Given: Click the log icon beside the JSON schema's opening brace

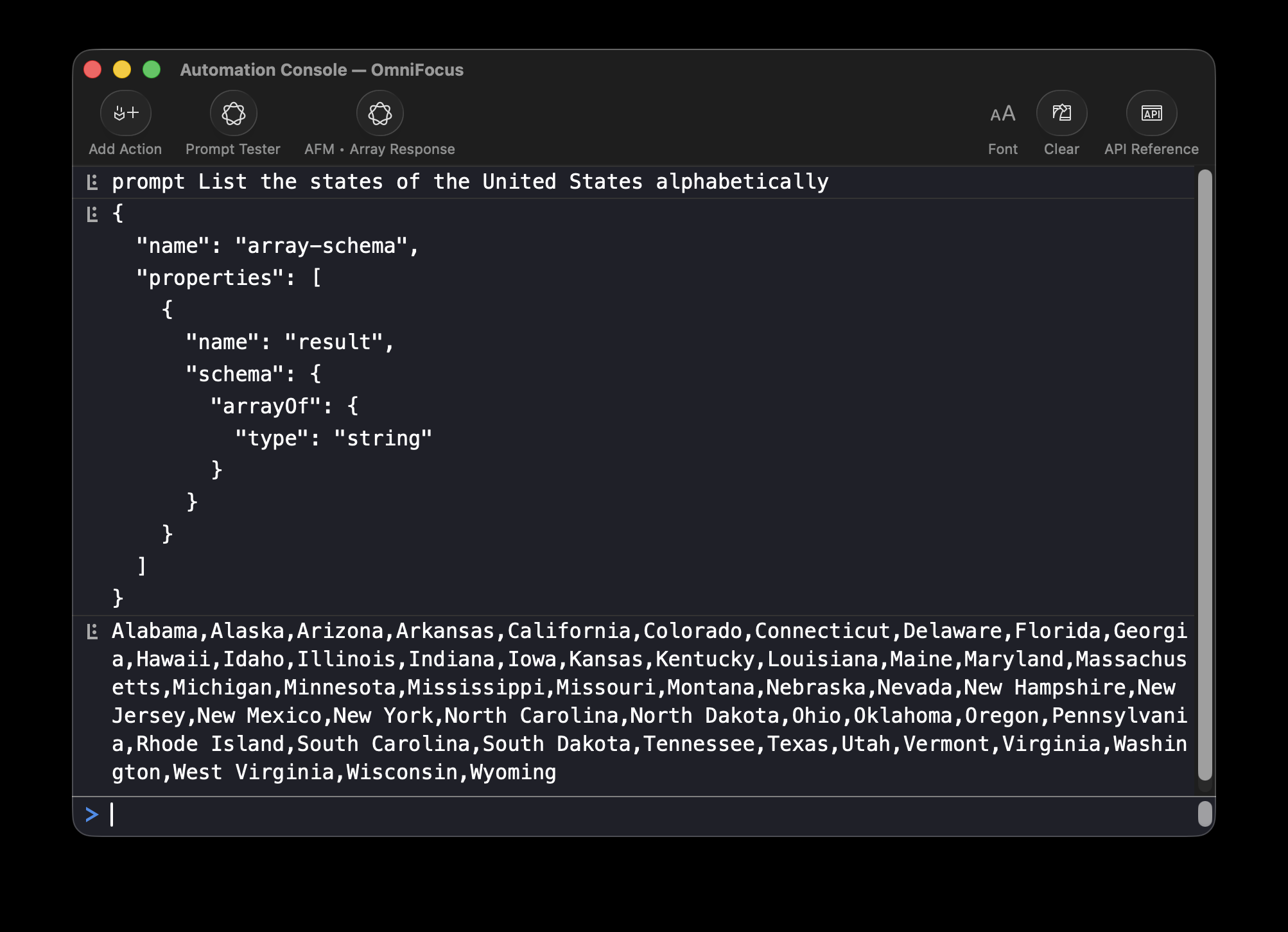Looking at the screenshot, I should click(x=92, y=214).
